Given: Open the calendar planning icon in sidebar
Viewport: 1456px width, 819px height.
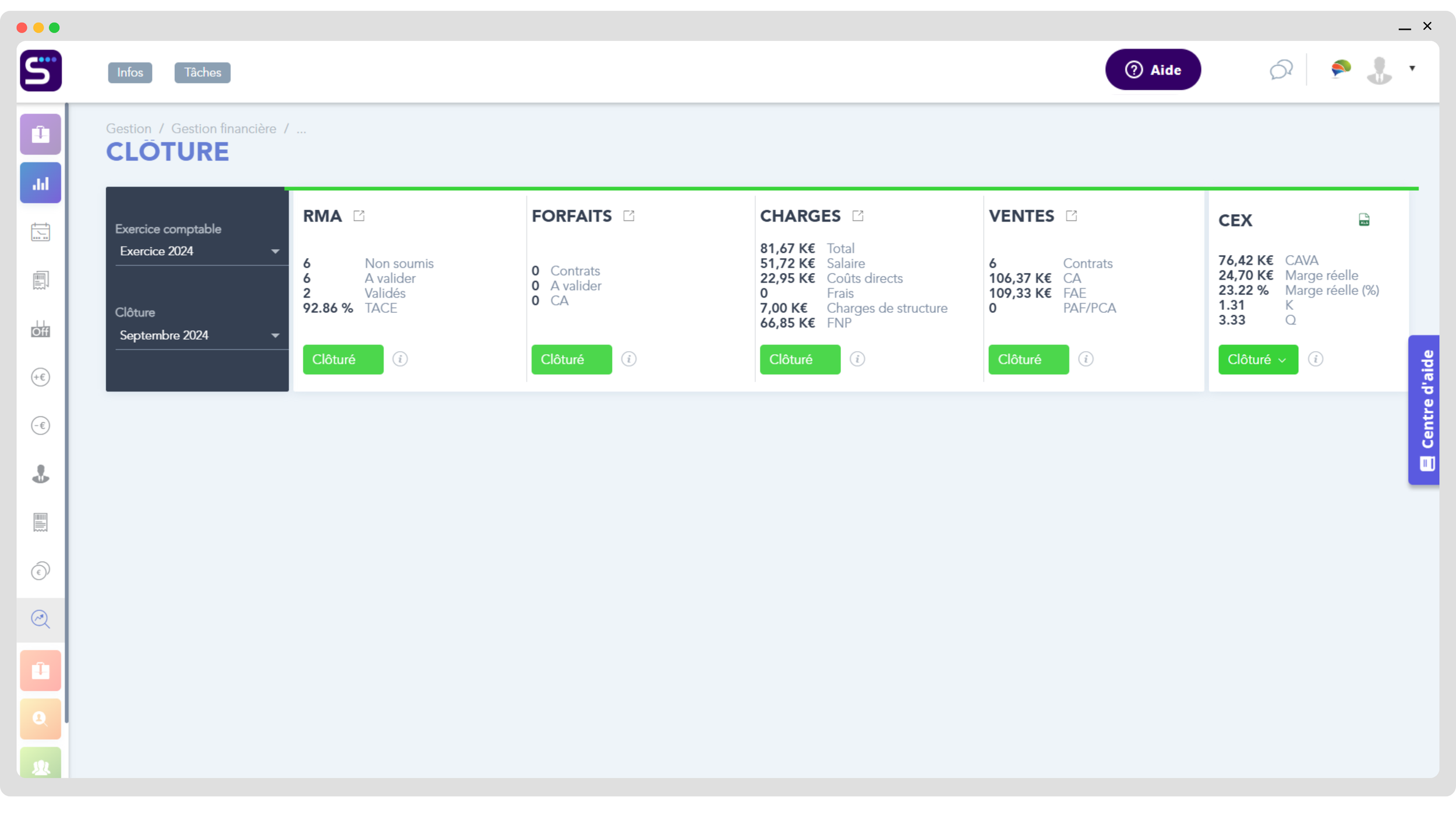Looking at the screenshot, I should pos(40,232).
